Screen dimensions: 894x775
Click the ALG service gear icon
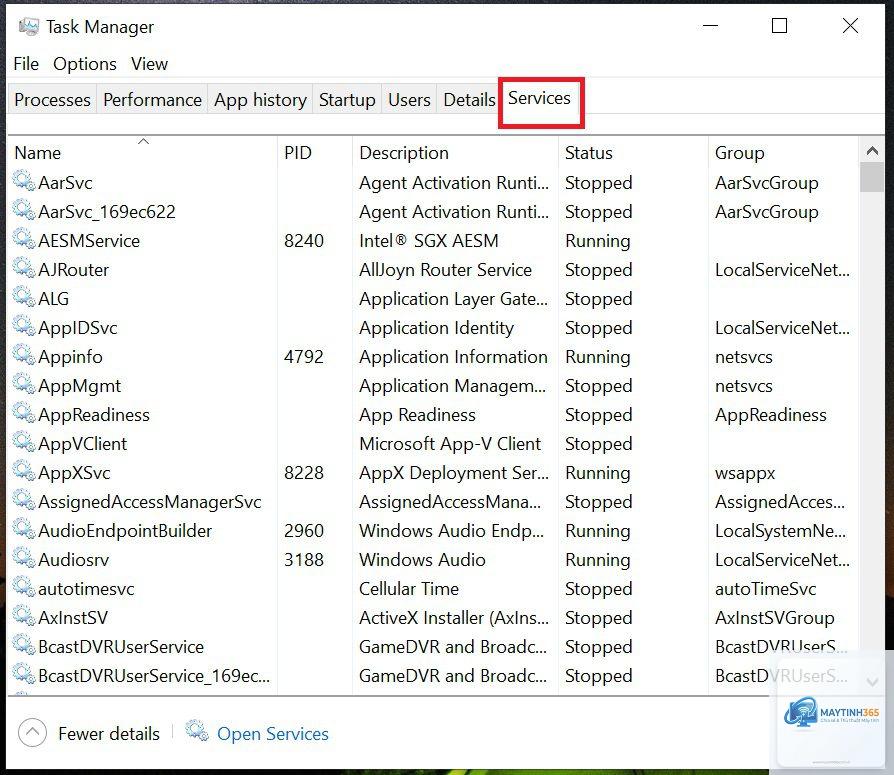click(24, 297)
